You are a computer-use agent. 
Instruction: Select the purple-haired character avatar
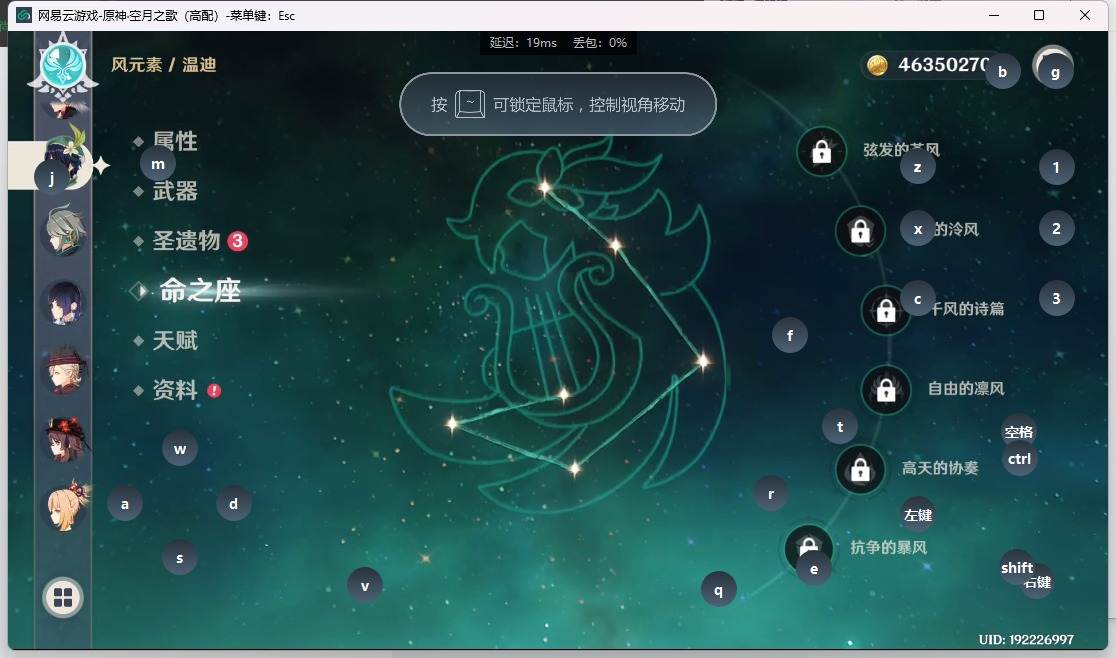click(65, 302)
